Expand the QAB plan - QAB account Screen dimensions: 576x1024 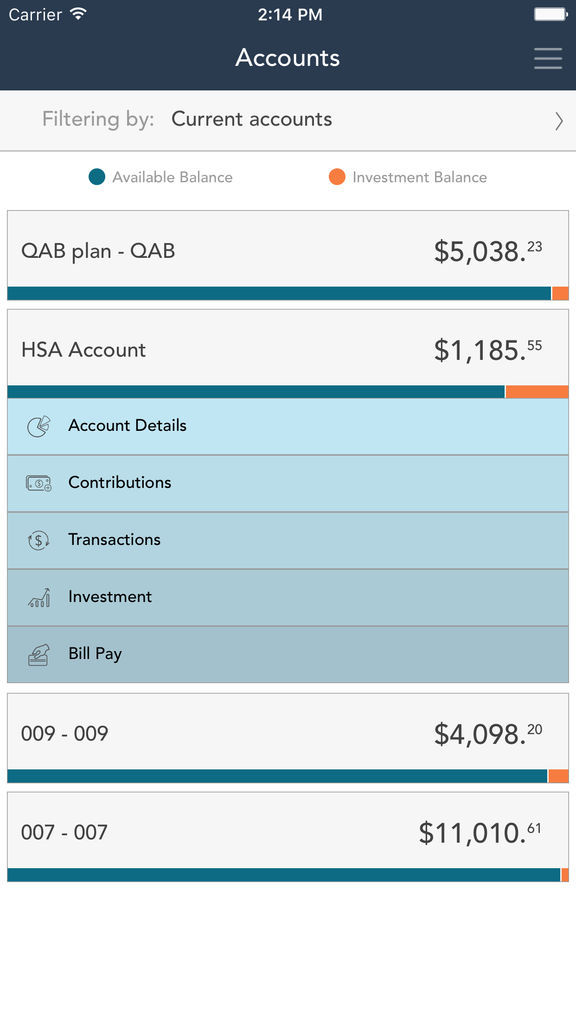(288, 255)
